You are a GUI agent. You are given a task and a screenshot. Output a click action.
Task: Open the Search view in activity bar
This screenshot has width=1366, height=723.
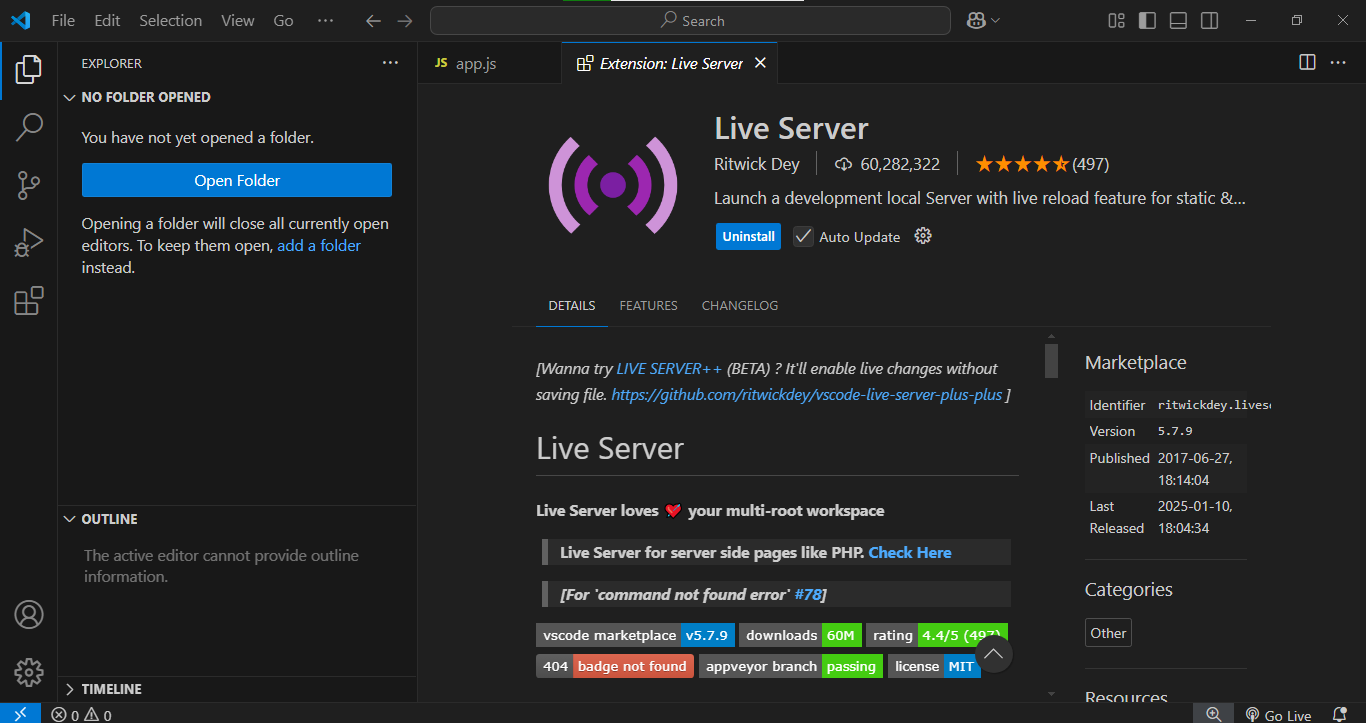coord(29,127)
